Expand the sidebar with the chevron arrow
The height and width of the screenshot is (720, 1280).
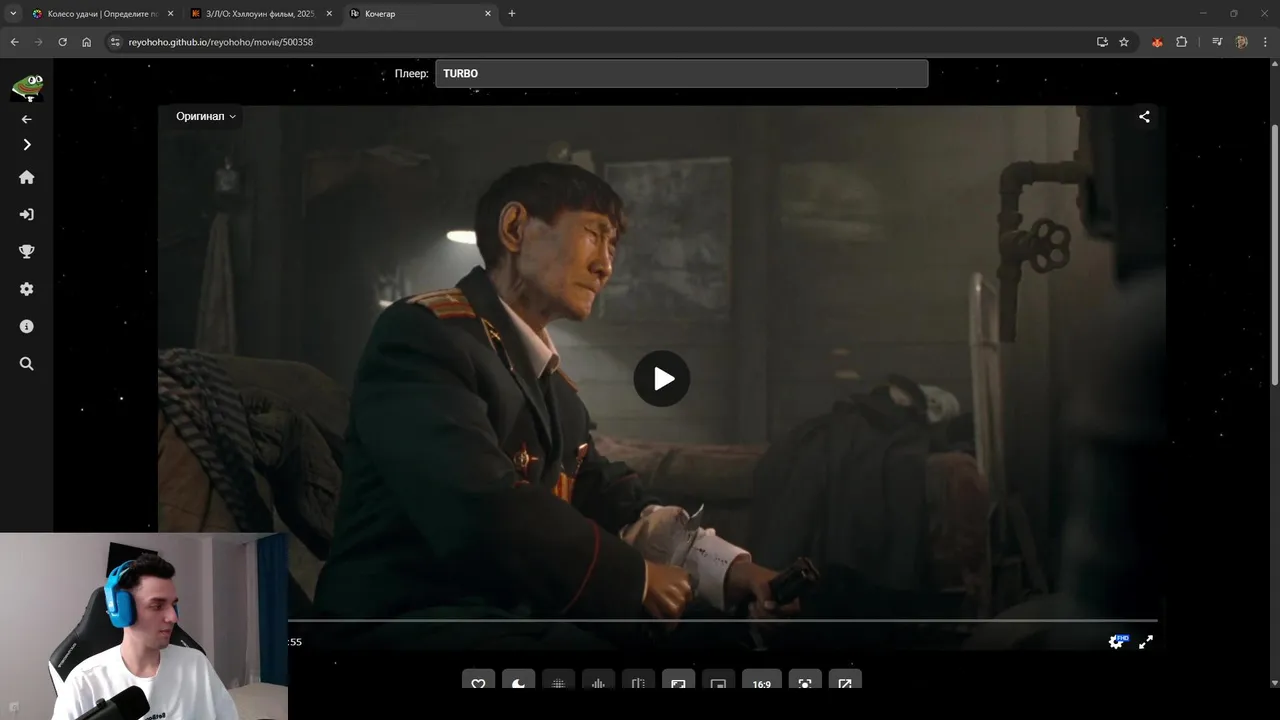pyautogui.click(x=27, y=145)
